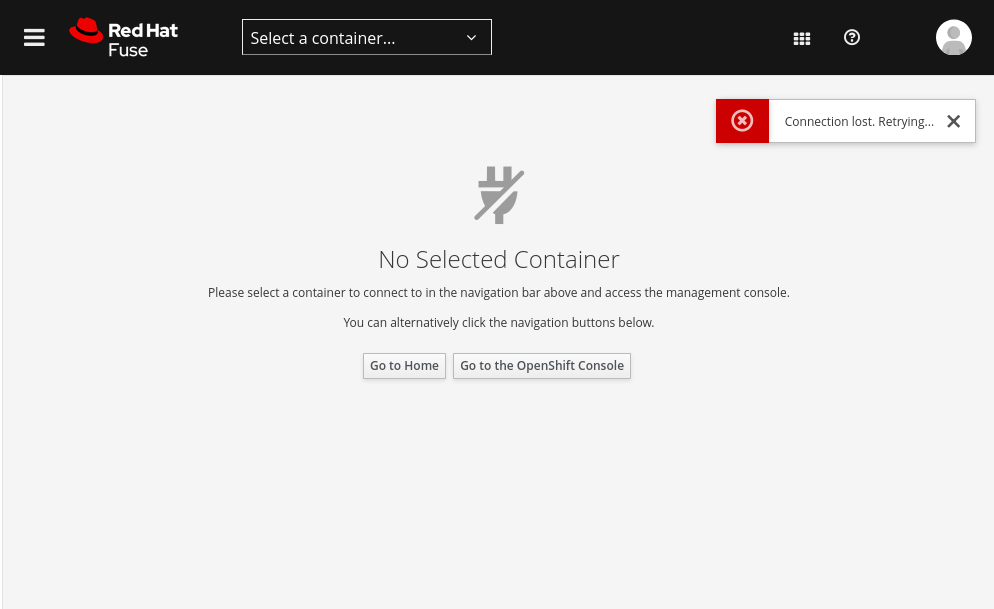
Task: Expand the container selector chevron arrow
Action: click(x=471, y=37)
